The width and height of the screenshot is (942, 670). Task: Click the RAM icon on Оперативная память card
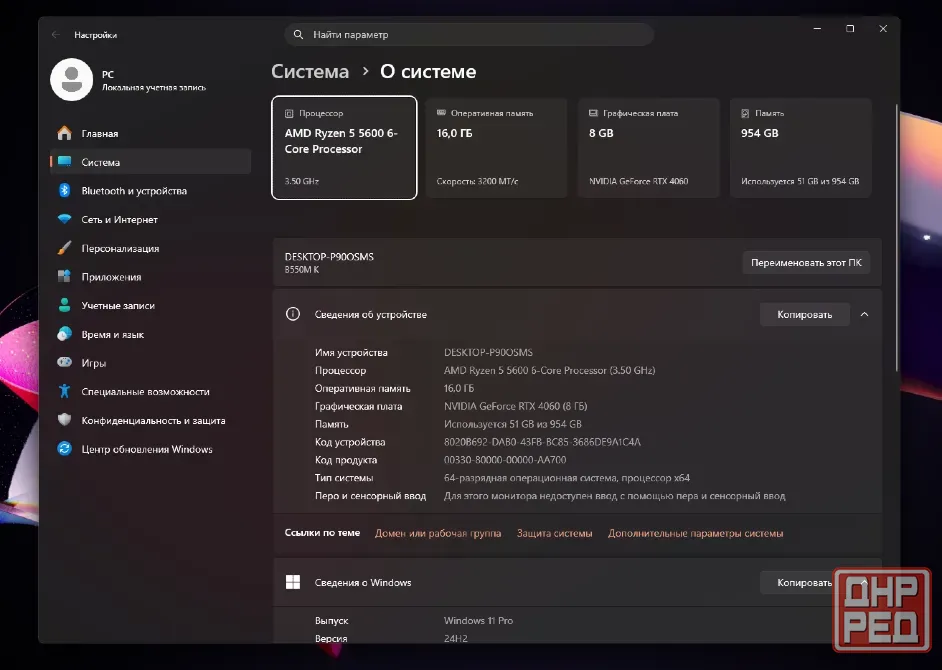coord(441,112)
